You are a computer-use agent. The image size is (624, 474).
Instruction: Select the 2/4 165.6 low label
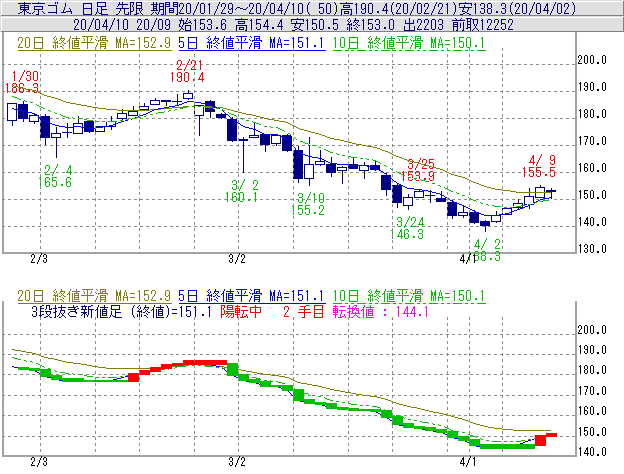pyautogui.click(x=55, y=176)
